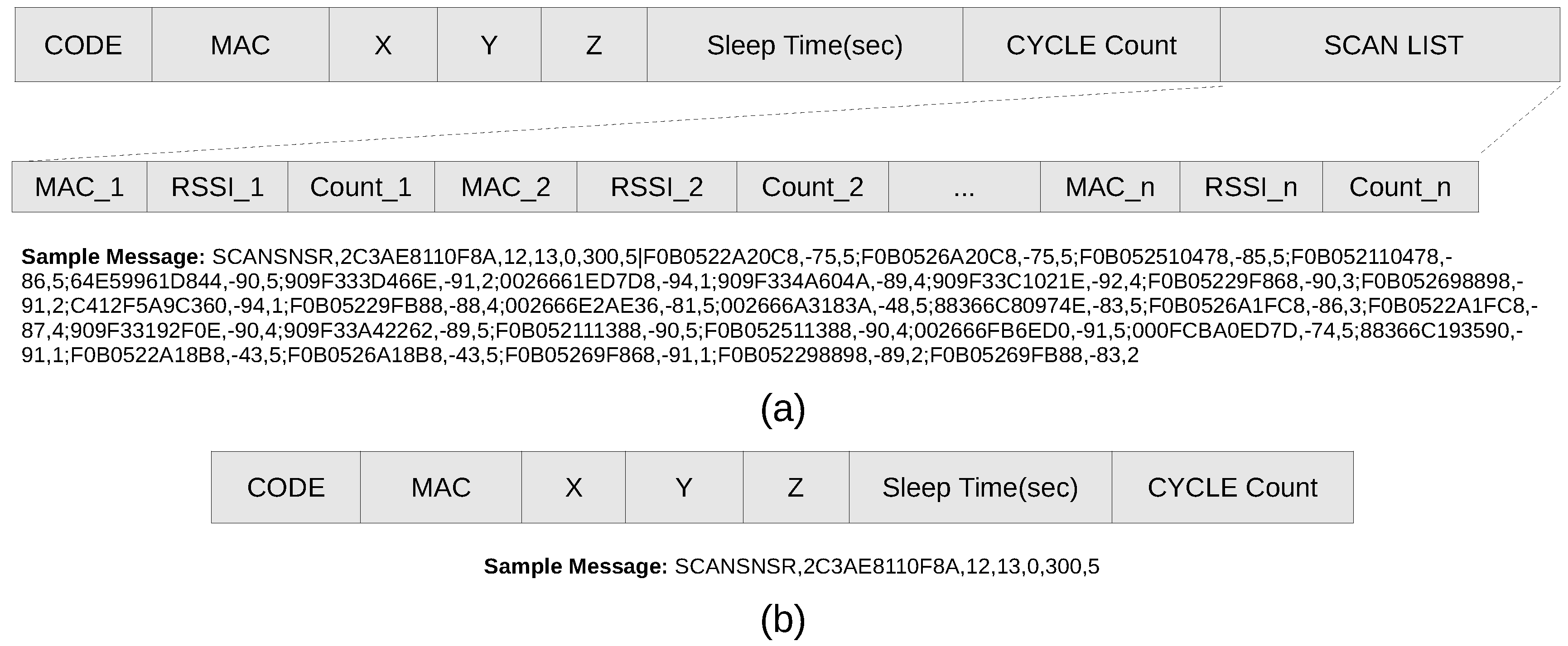Click CYCLE Count box in bottom row
1568x646 pixels.
[x=1232, y=487]
